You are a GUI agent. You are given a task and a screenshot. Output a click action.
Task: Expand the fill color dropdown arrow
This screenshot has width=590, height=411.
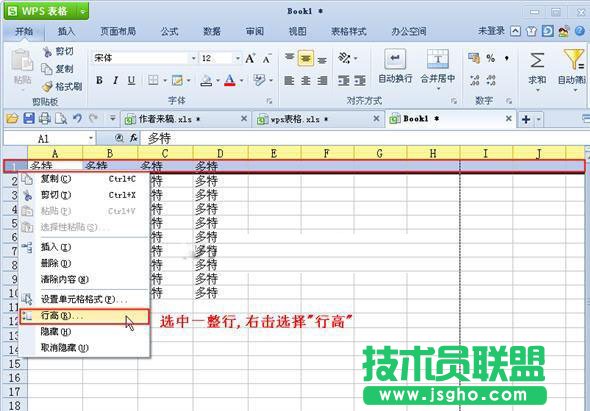pos(217,81)
